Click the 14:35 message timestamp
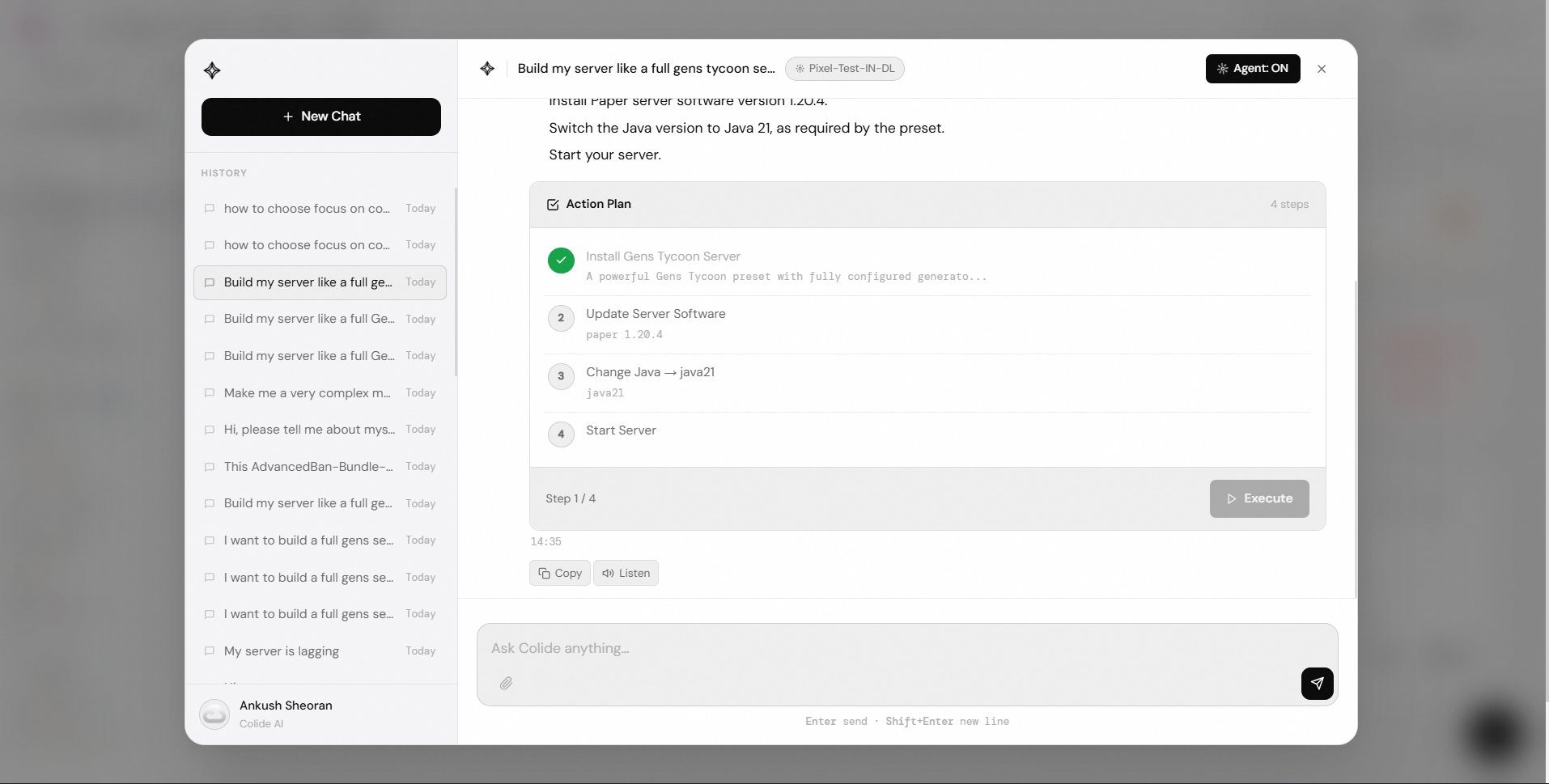This screenshot has height=784, width=1549. tap(545, 541)
